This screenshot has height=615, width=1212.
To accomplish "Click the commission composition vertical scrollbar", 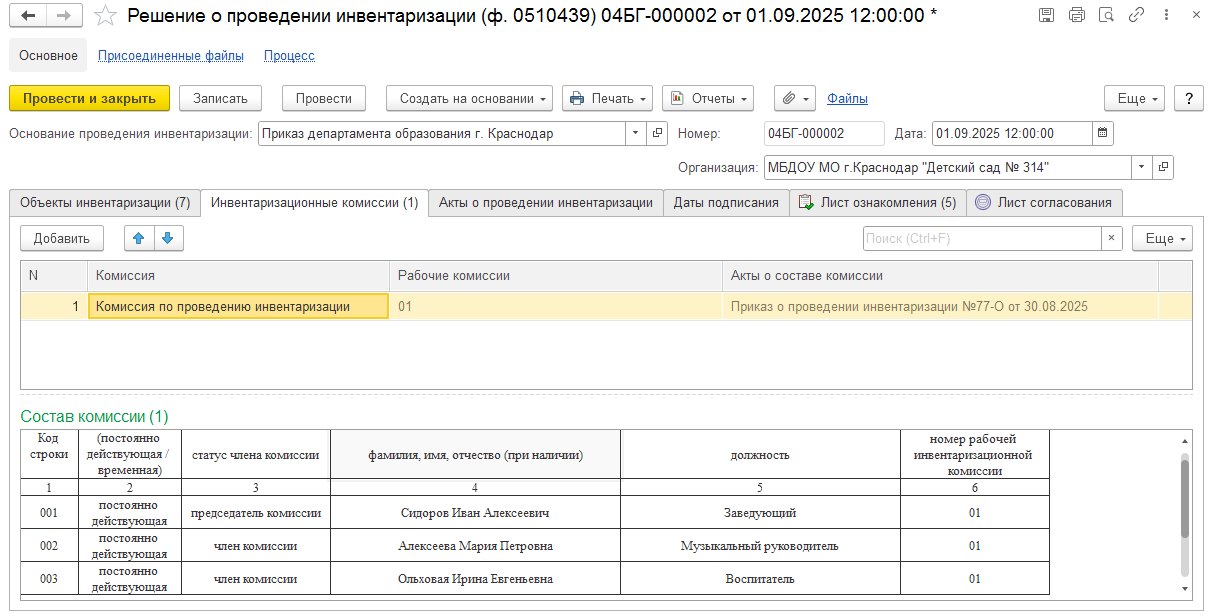I will [x=1185, y=500].
